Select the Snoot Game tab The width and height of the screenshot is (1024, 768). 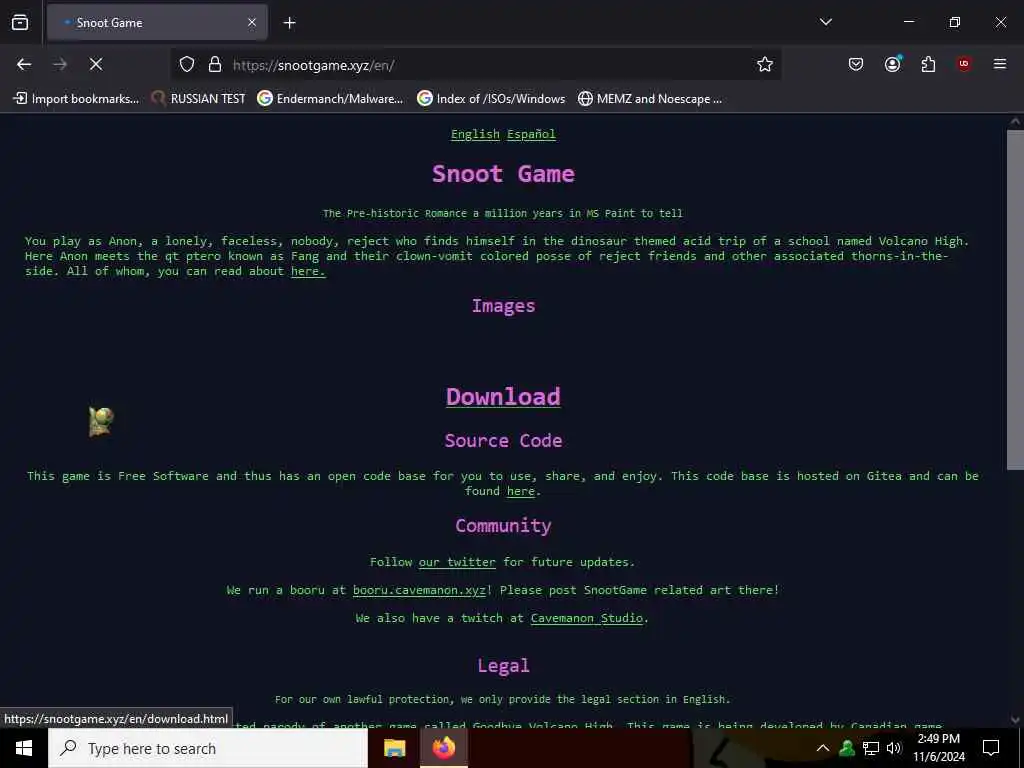(157, 23)
